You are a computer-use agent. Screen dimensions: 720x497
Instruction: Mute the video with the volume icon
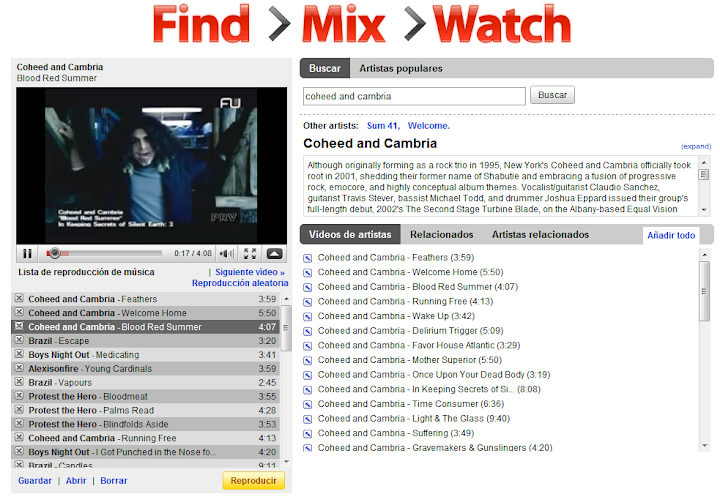click(x=227, y=254)
